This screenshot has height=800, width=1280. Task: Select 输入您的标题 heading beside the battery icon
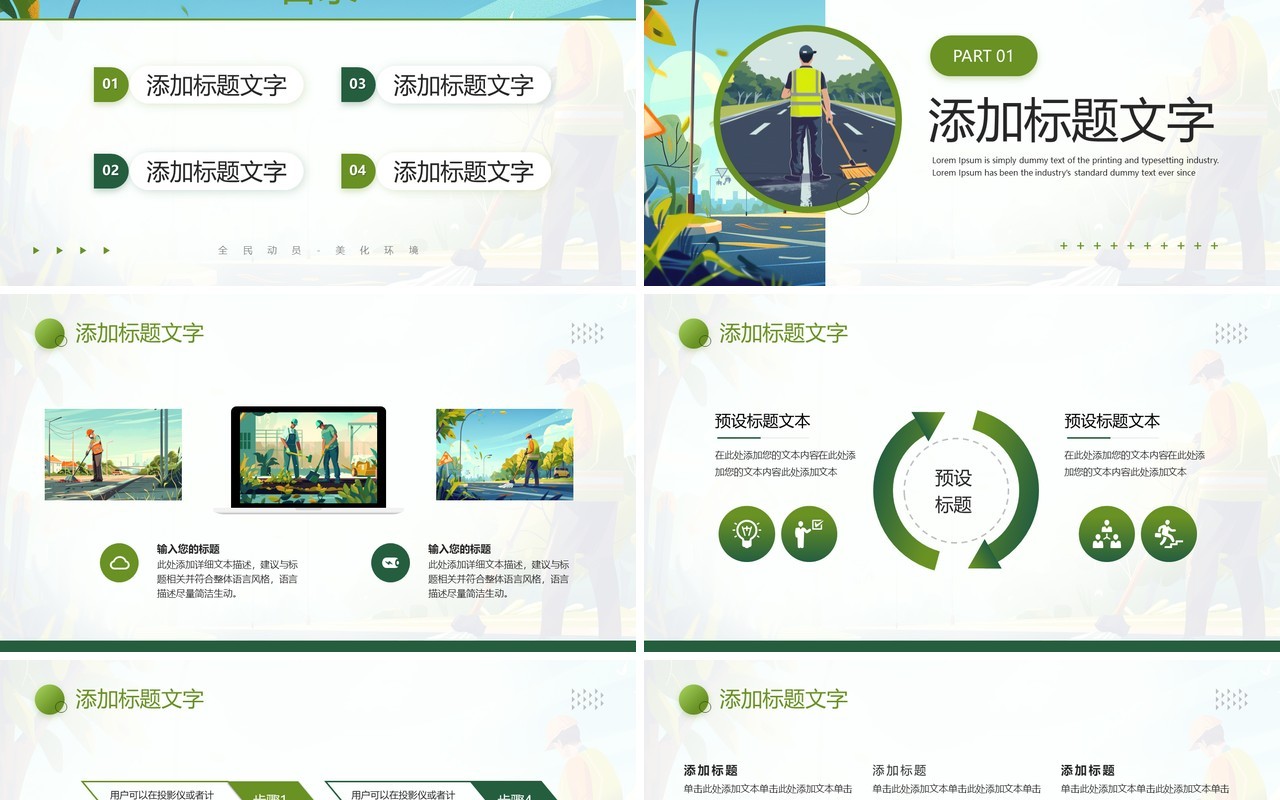(459, 549)
